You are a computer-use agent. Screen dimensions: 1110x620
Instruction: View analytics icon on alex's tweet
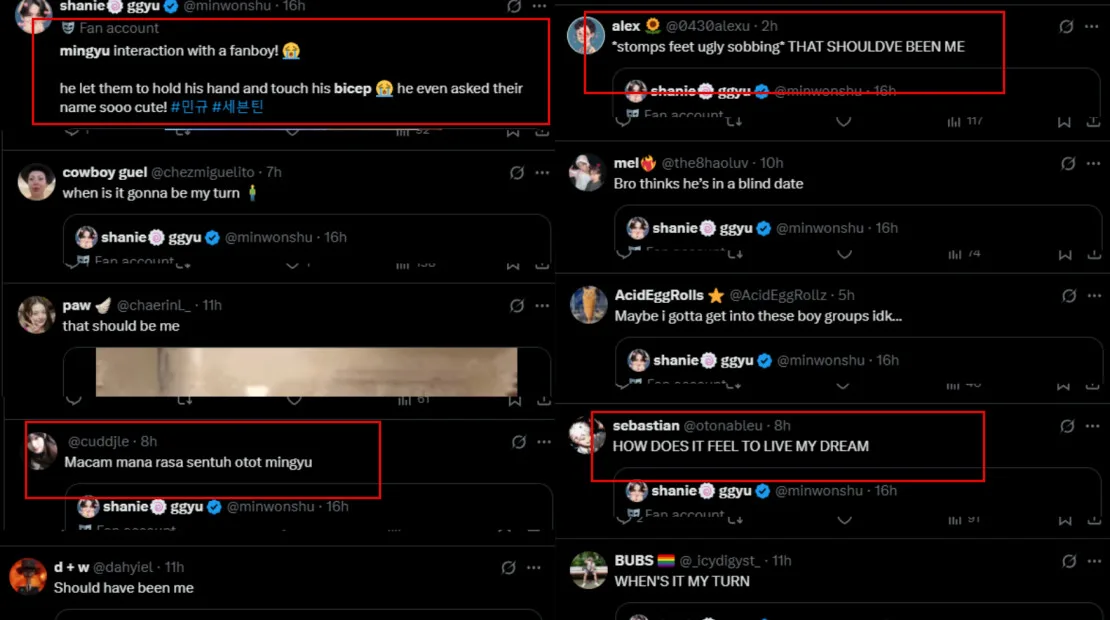point(950,121)
